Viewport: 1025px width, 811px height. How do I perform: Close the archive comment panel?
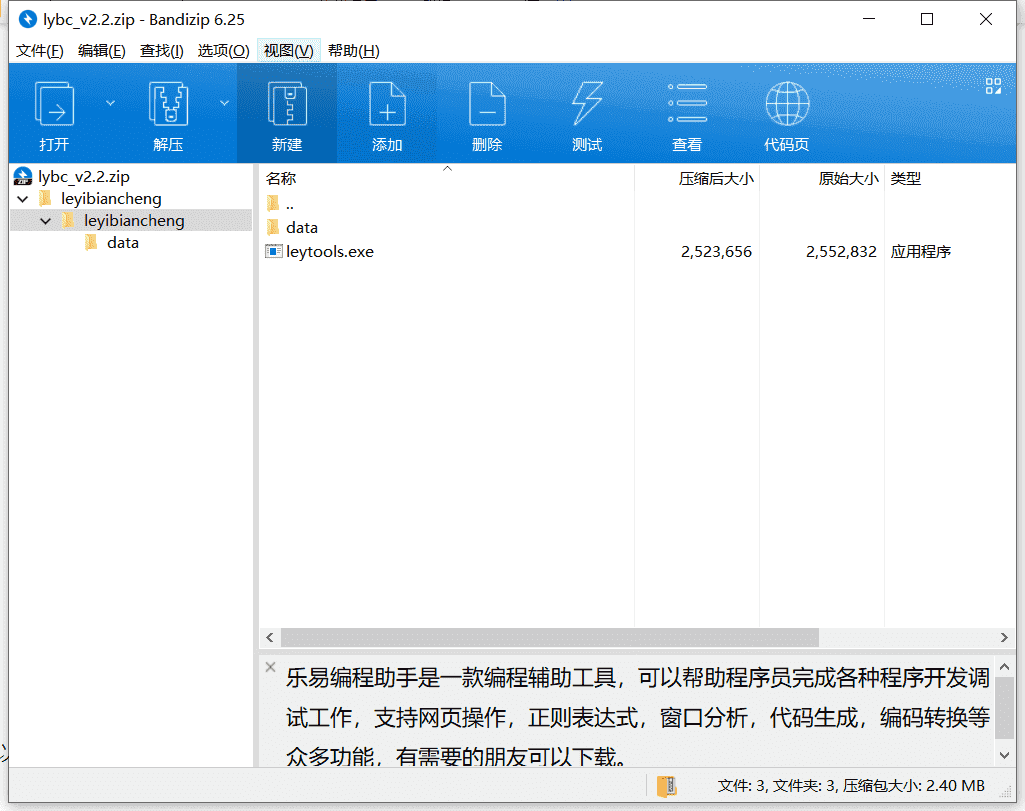pyautogui.click(x=271, y=667)
